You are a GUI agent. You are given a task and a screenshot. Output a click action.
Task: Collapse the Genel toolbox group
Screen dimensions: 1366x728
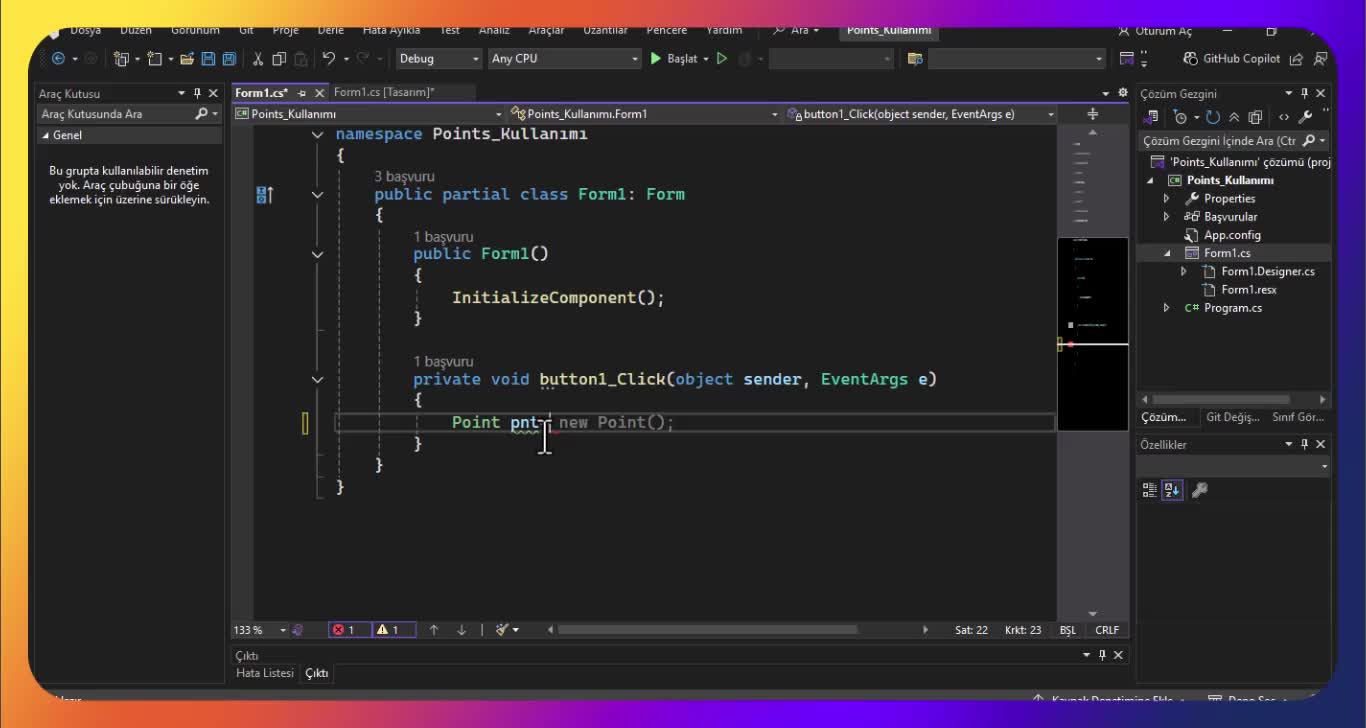45,135
